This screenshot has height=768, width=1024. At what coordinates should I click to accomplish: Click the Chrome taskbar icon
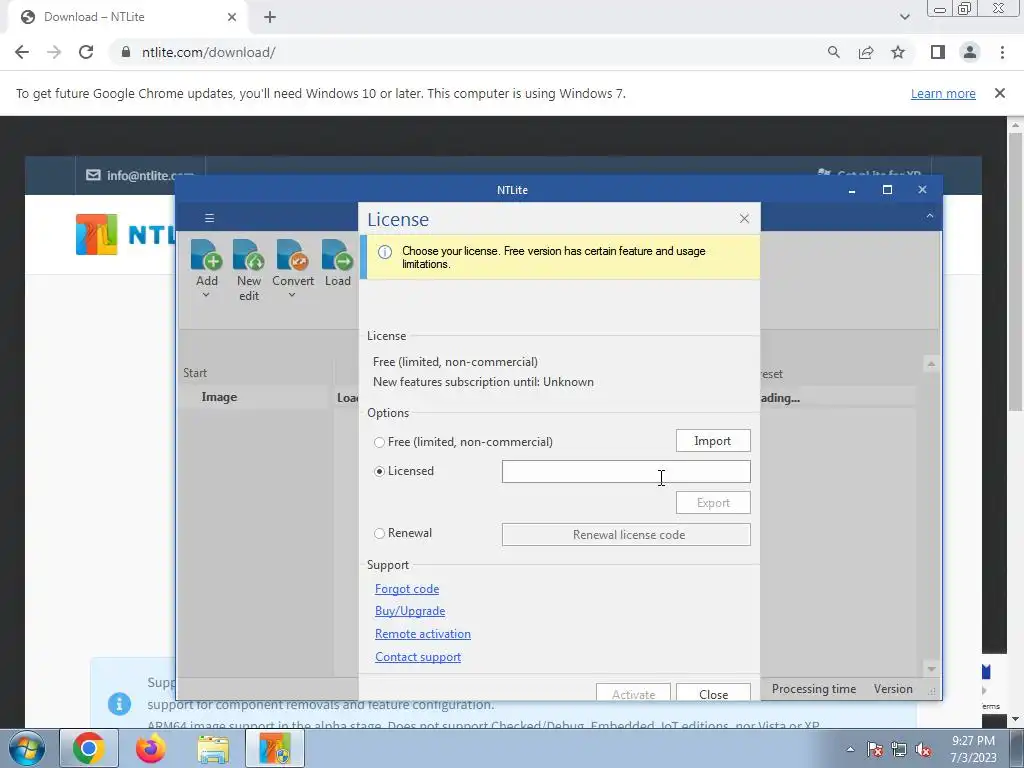pyautogui.click(x=89, y=748)
